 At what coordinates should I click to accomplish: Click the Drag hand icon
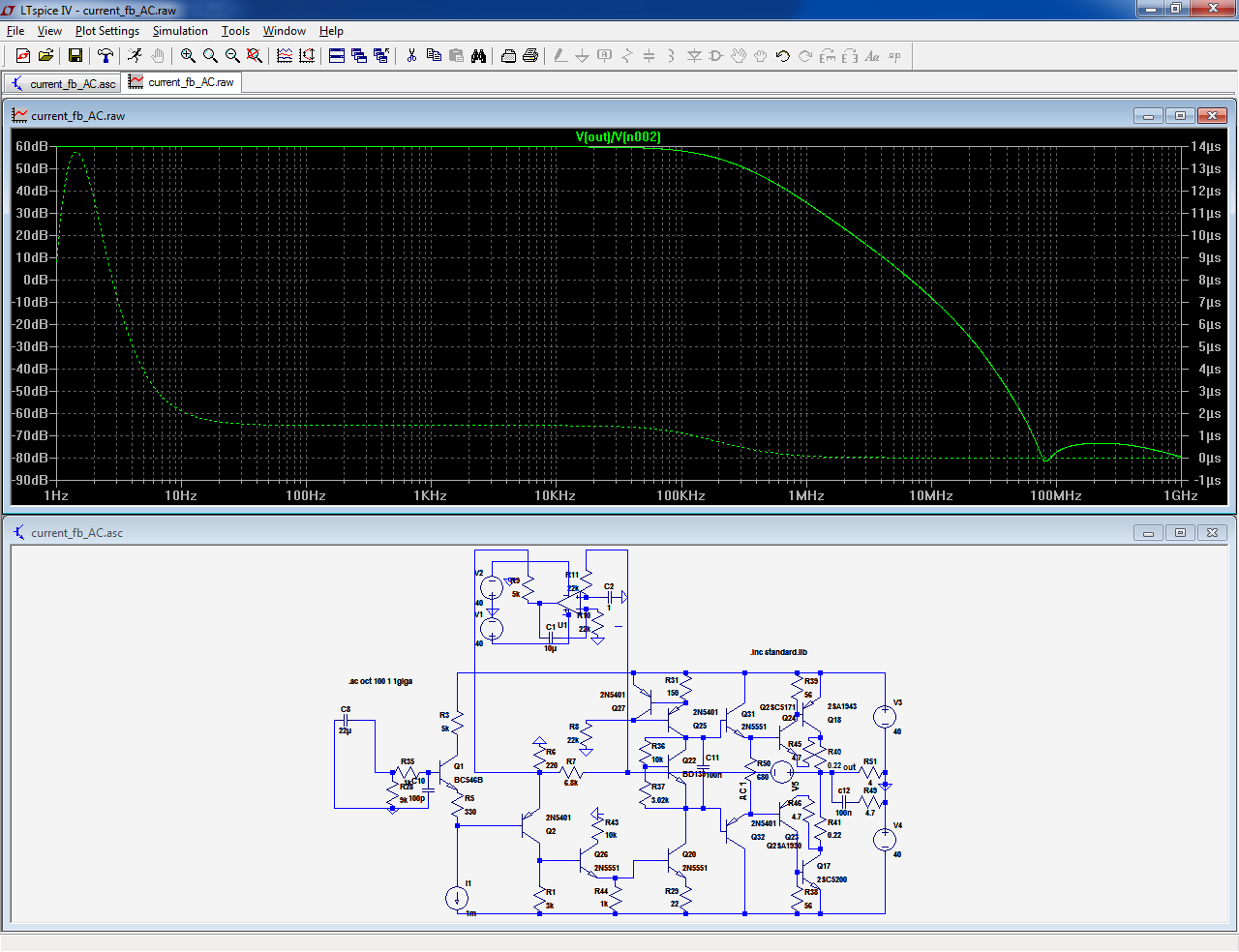pos(761,56)
